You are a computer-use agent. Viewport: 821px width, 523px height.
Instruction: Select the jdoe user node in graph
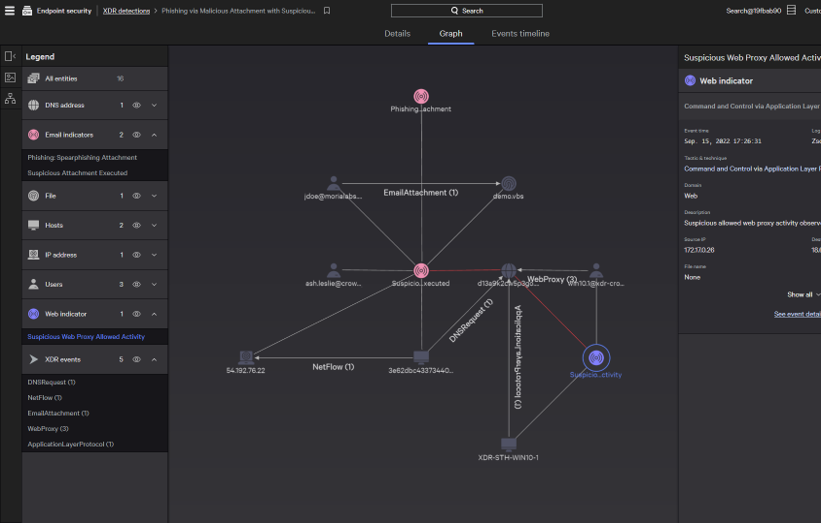334,184
